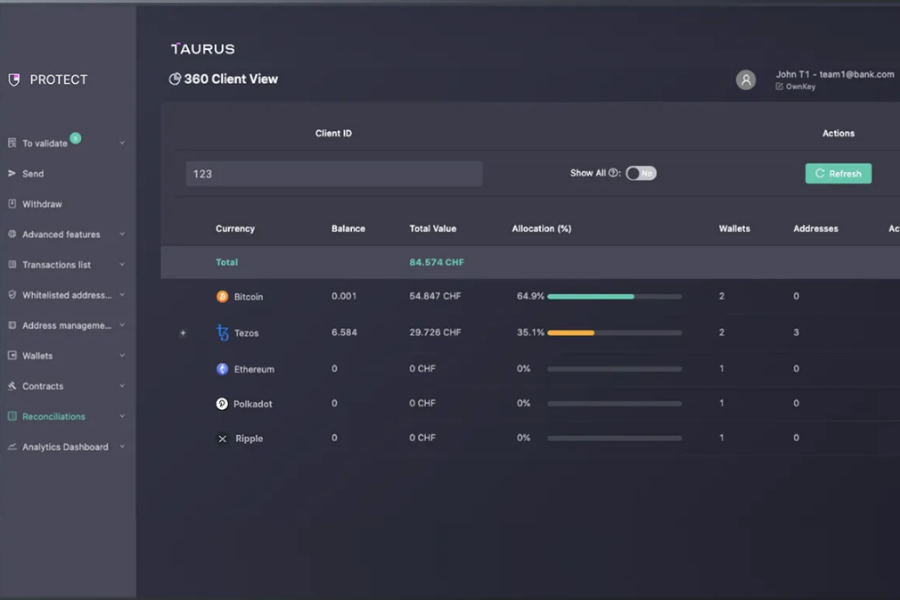
Task: Click the Ripple coin icon
Action: pos(222,439)
